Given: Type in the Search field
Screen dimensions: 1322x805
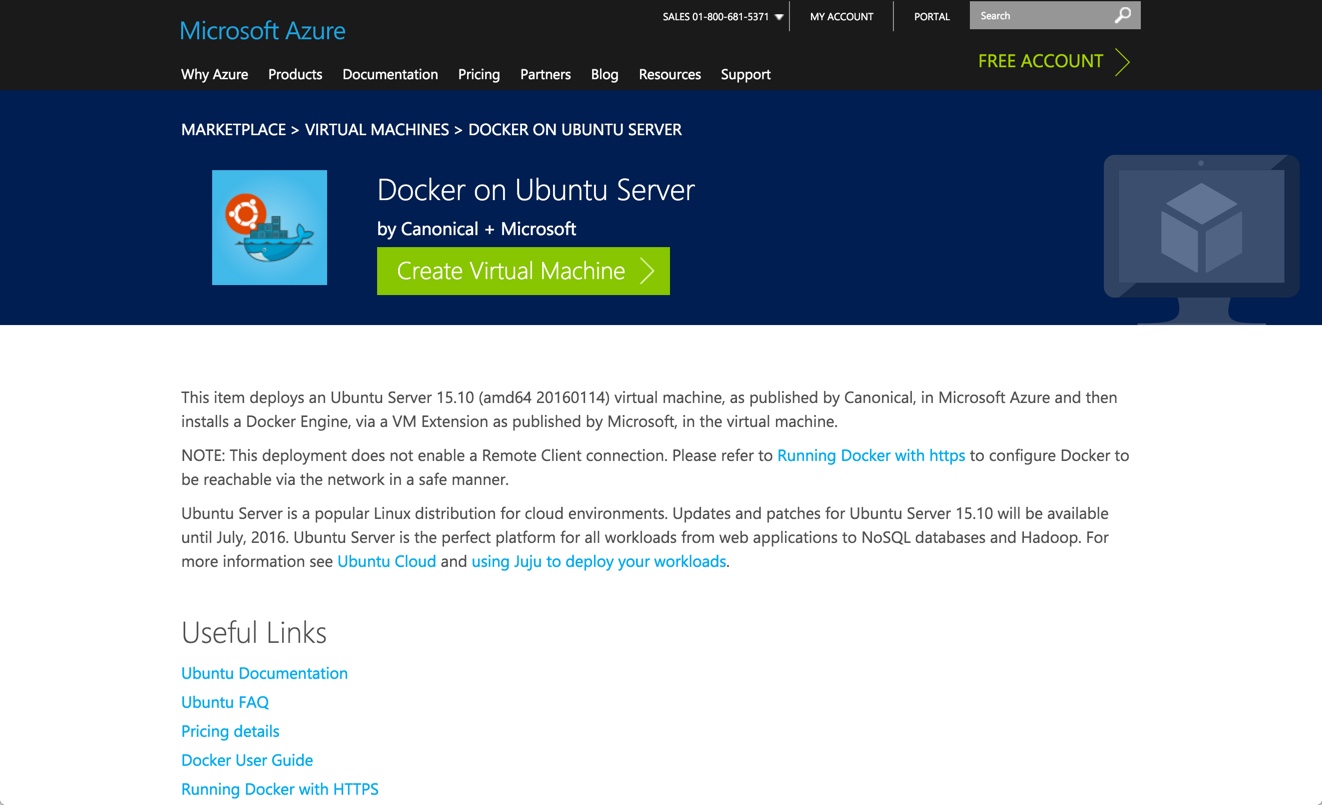Looking at the screenshot, I should click(1040, 16).
